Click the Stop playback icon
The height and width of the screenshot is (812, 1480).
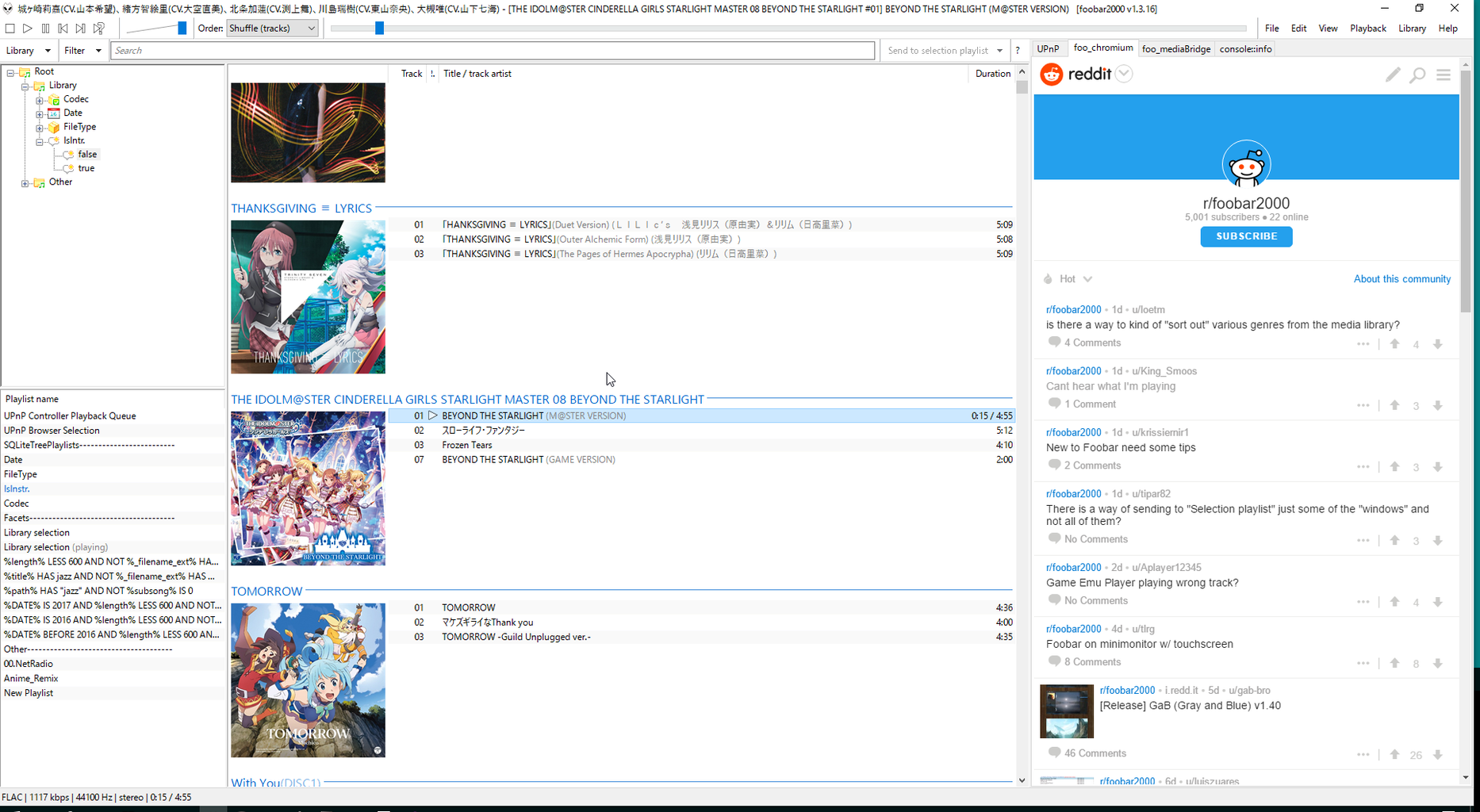pyautogui.click(x=10, y=29)
